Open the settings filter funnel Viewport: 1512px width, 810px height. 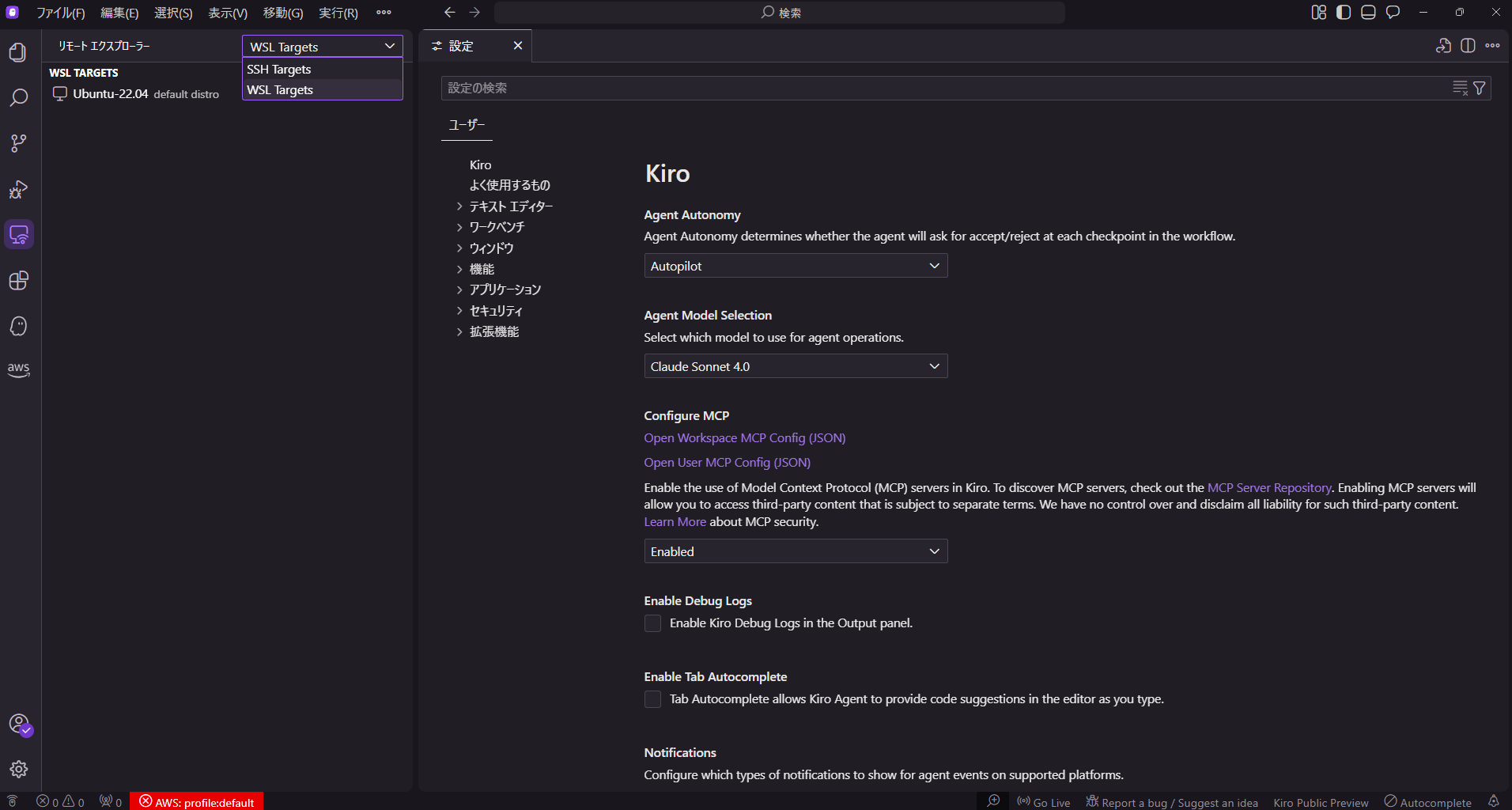click(x=1480, y=88)
